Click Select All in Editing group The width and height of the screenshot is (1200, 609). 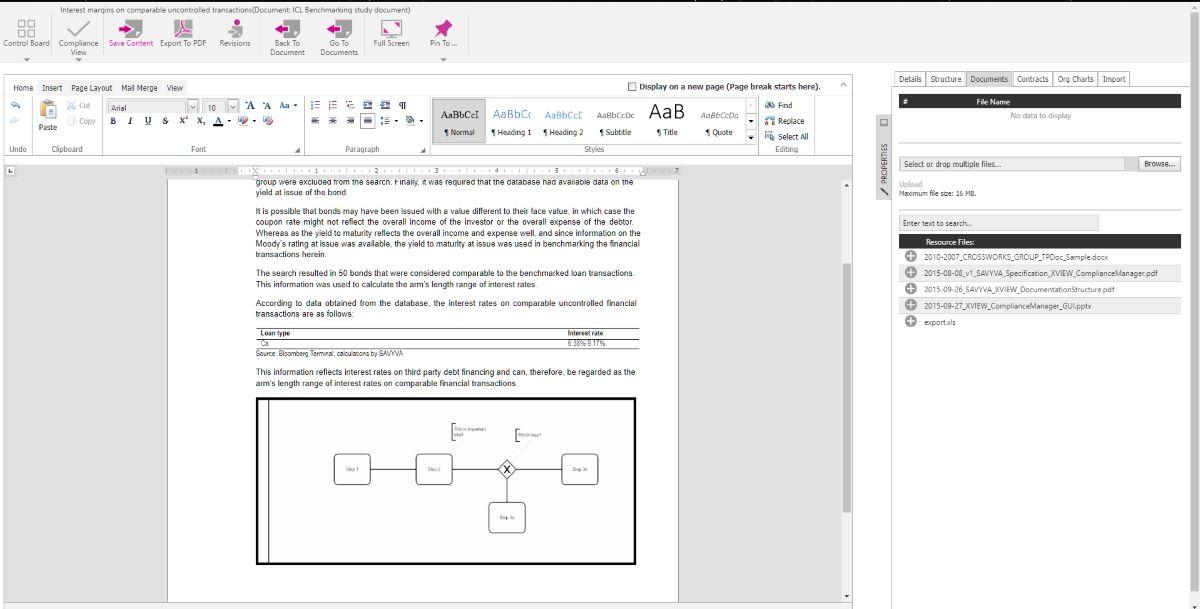click(786, 137)
